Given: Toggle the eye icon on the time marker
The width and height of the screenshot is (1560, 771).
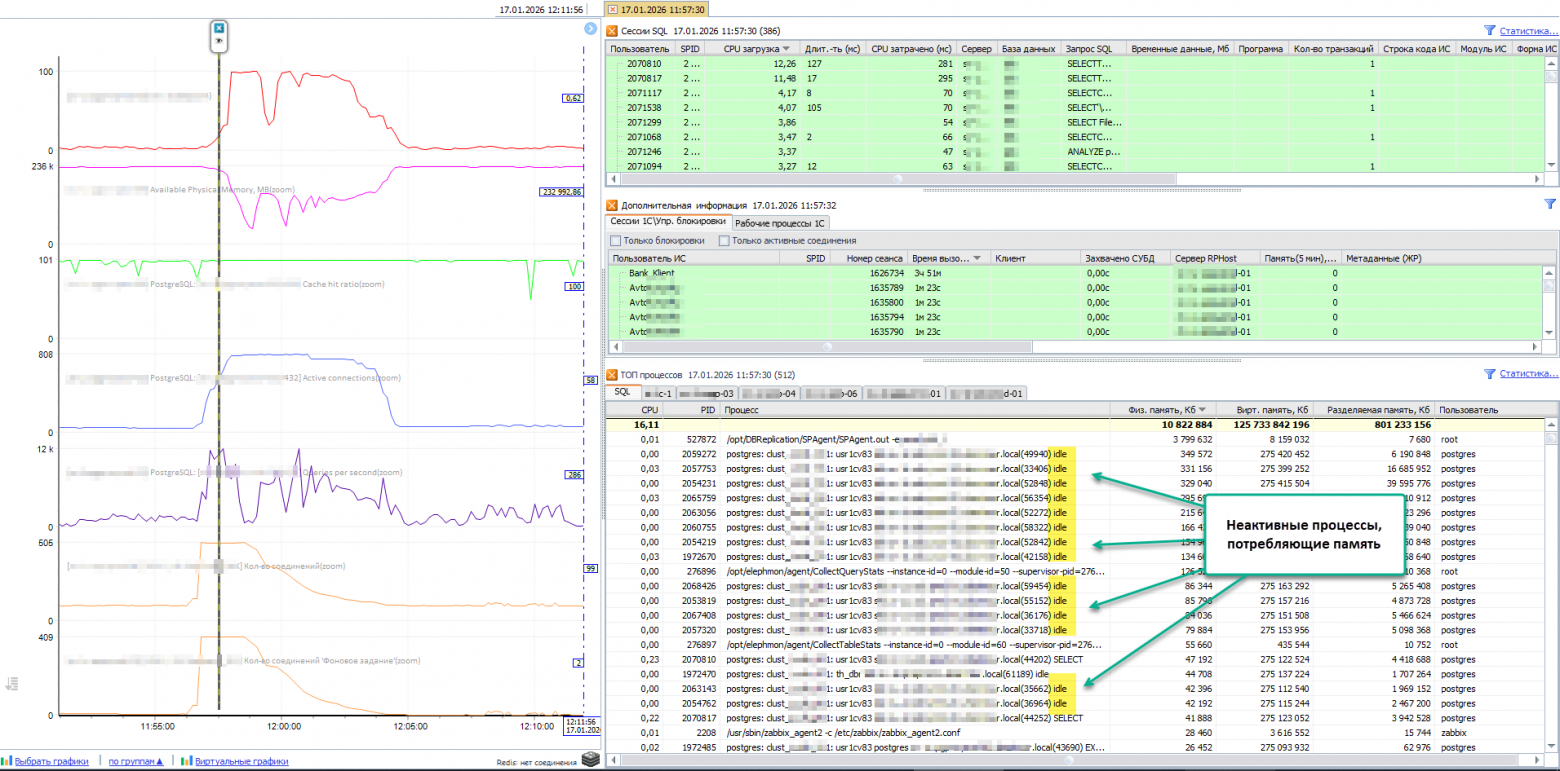Looking at the screenshot, I should click(219, 42).
